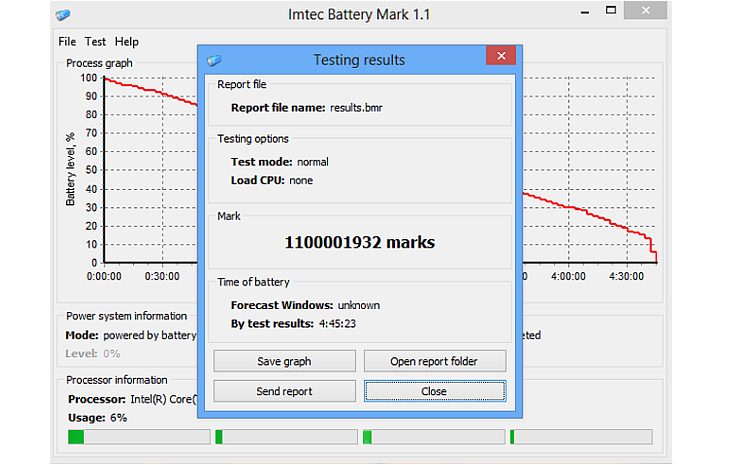The width and height of the screenshot is (740, 465).
Task: Click the 4:30:00 time axis label
Action: tap(626, 276)
